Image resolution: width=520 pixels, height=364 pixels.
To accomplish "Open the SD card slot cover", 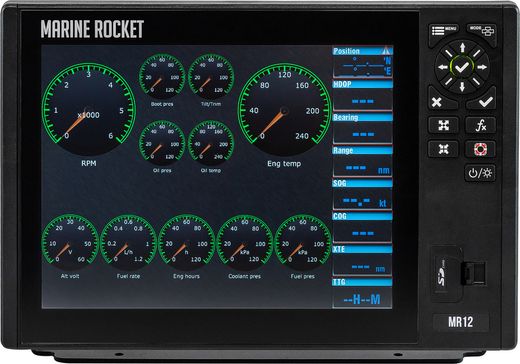I will tap(446, 274).
